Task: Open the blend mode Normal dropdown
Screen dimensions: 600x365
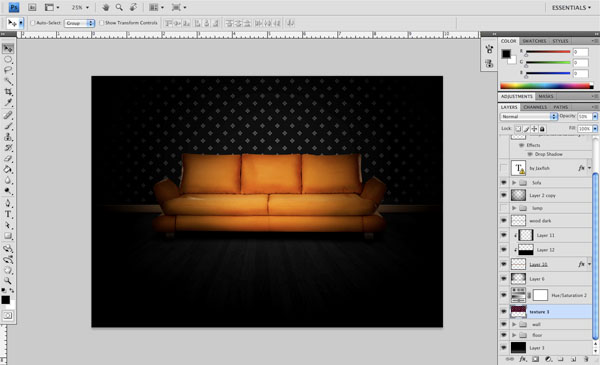Action: pyautogui.click(x=528, y=116)
